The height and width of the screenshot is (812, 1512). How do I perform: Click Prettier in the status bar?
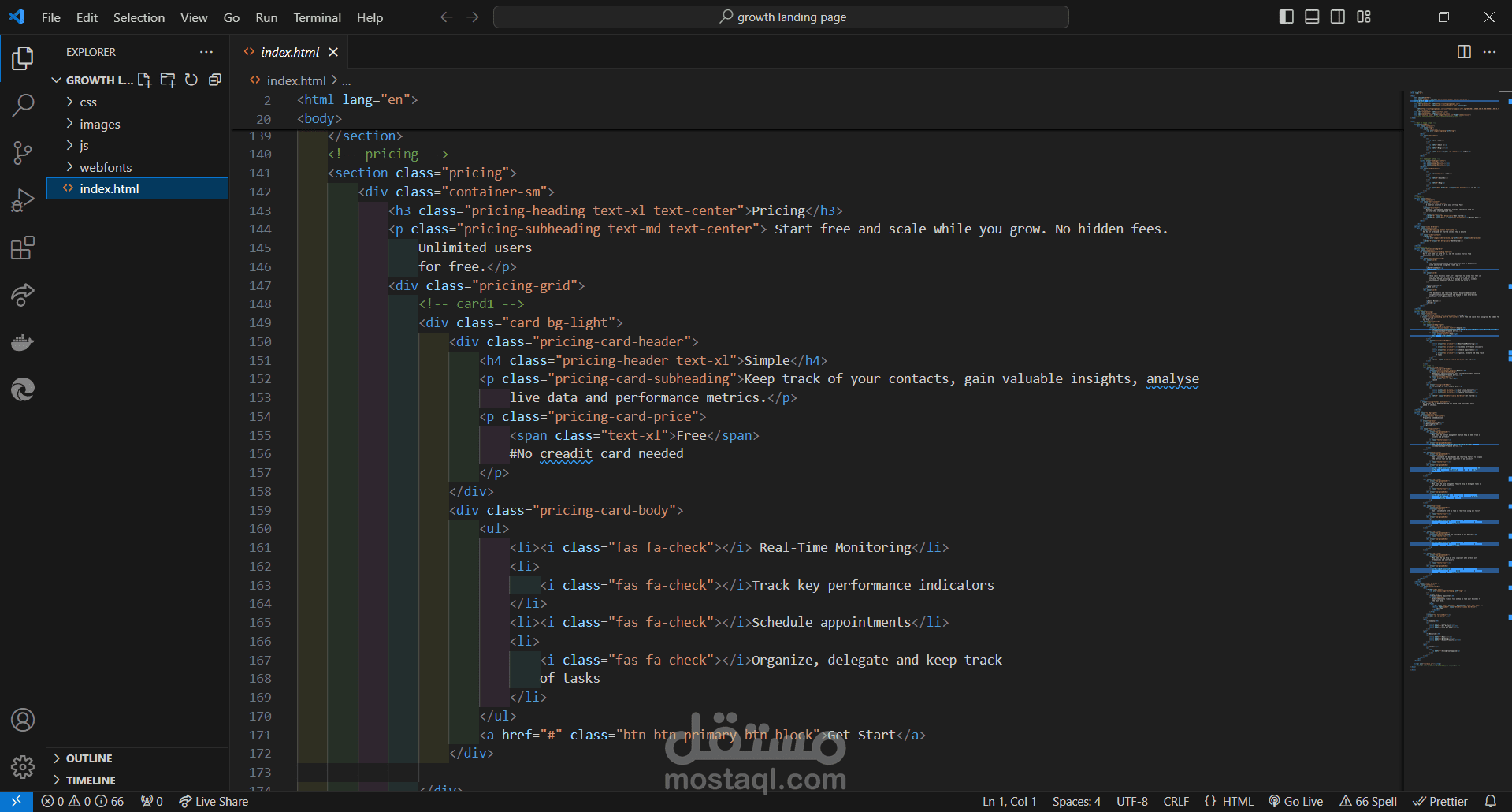coord(1440,801)
